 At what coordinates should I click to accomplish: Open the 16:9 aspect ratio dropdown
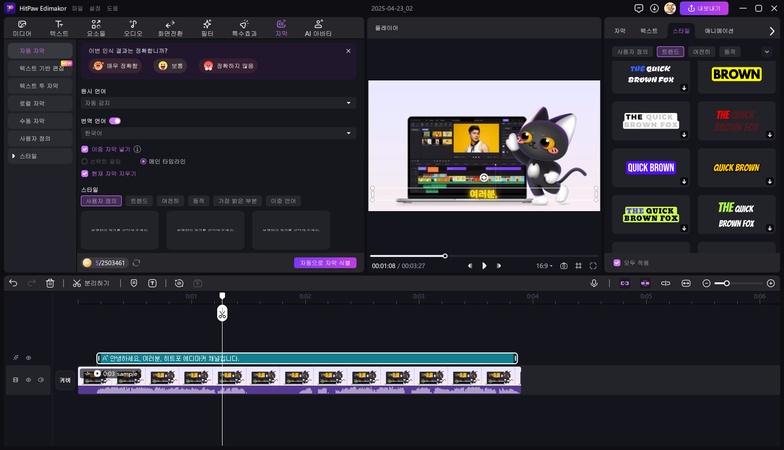(543, 266)
